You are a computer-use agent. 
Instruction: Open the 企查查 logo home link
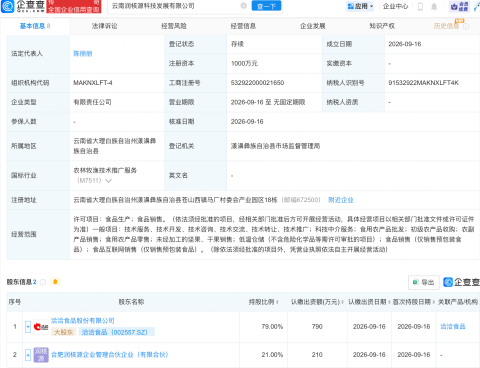pyautogui.click(x=23, y=6)
